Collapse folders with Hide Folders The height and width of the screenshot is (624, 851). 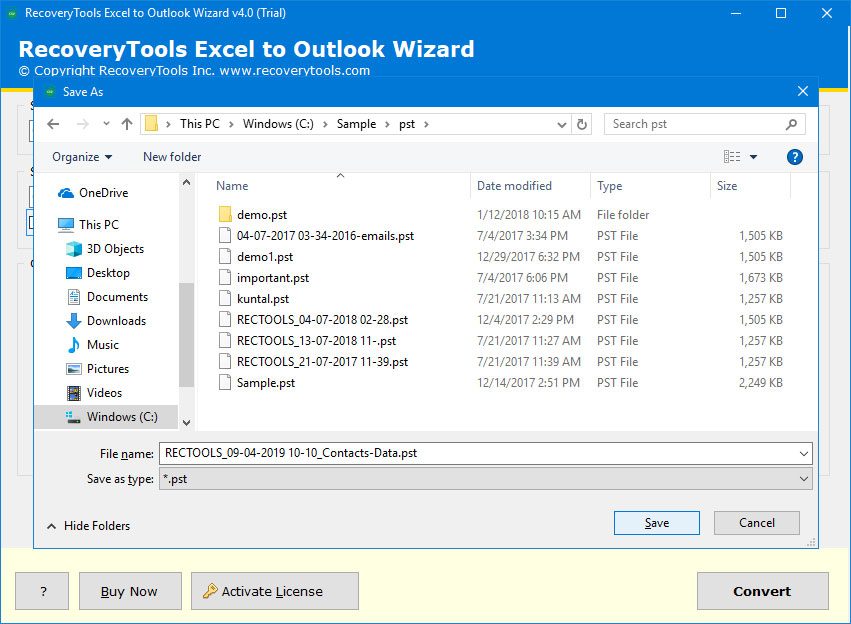coord(88,526)
